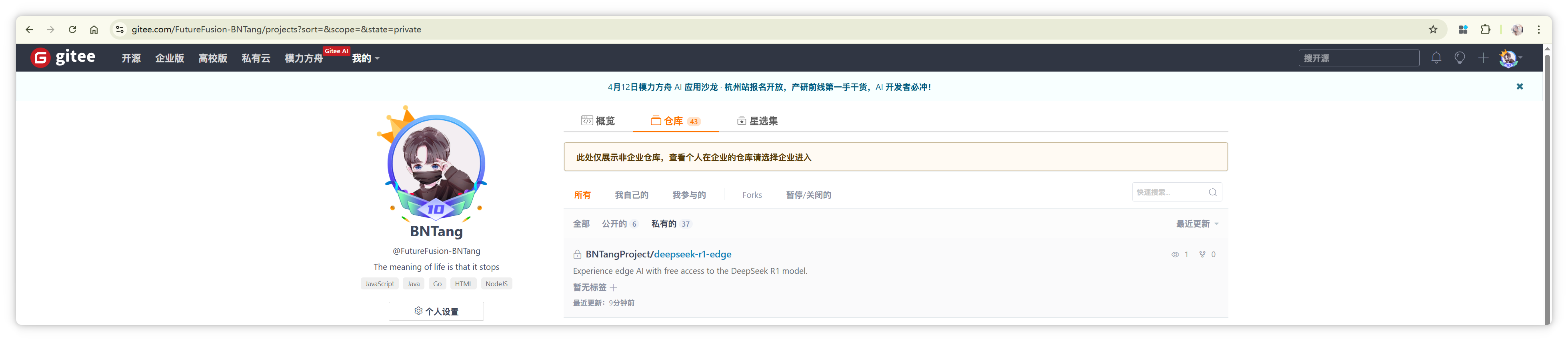Bookmark this page with the star icon

click(x=1433, y=29)
